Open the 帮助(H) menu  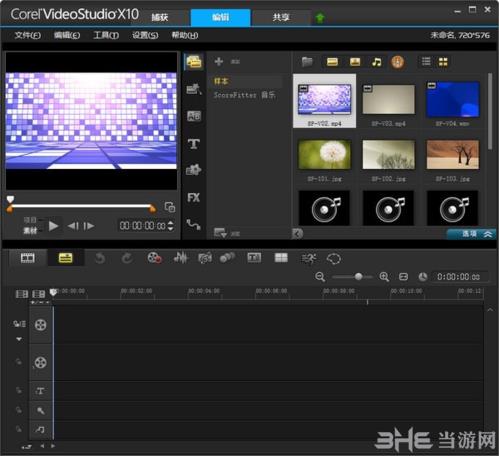point(185,35)
